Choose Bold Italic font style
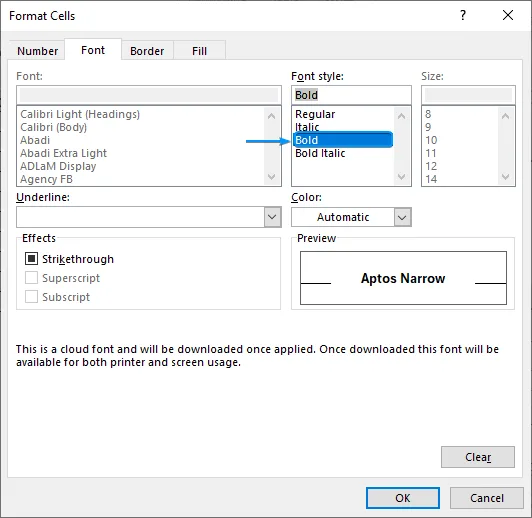Viewport: 532px width, 518px height. tap(320, 153)
